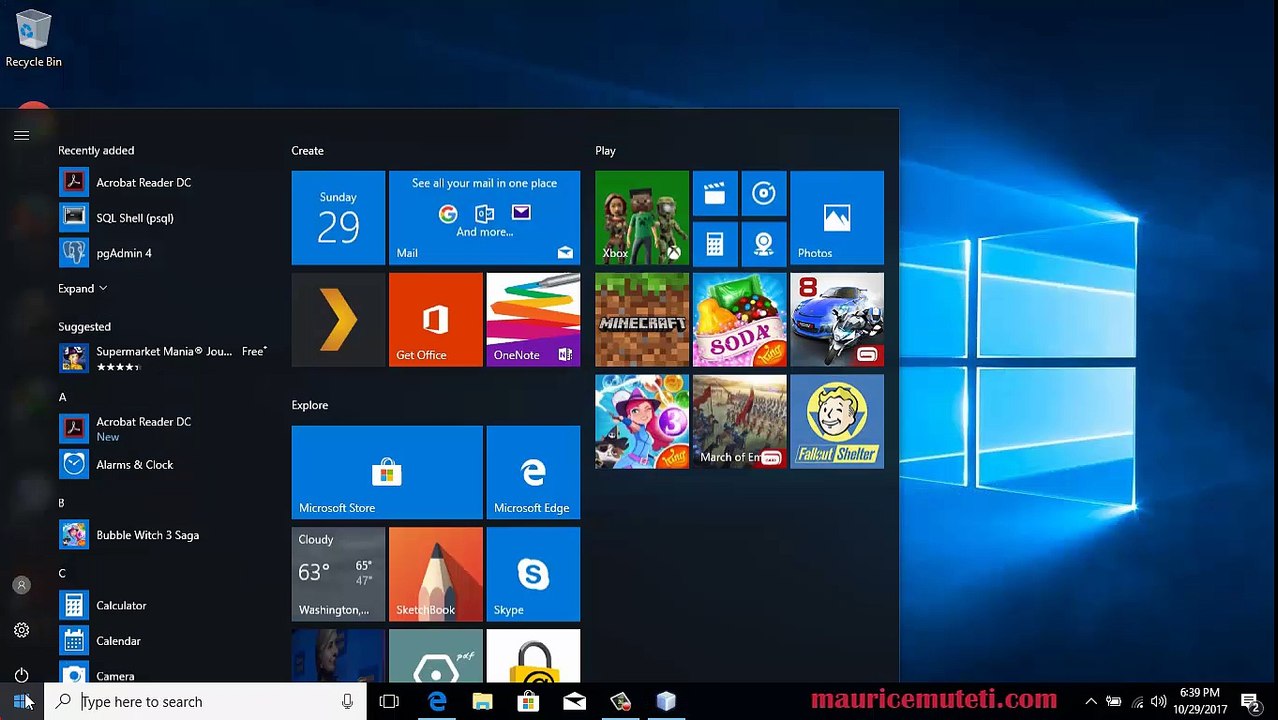Open the Power options button
Viewport: 1278px width, 720px height.
coord(21,675)
